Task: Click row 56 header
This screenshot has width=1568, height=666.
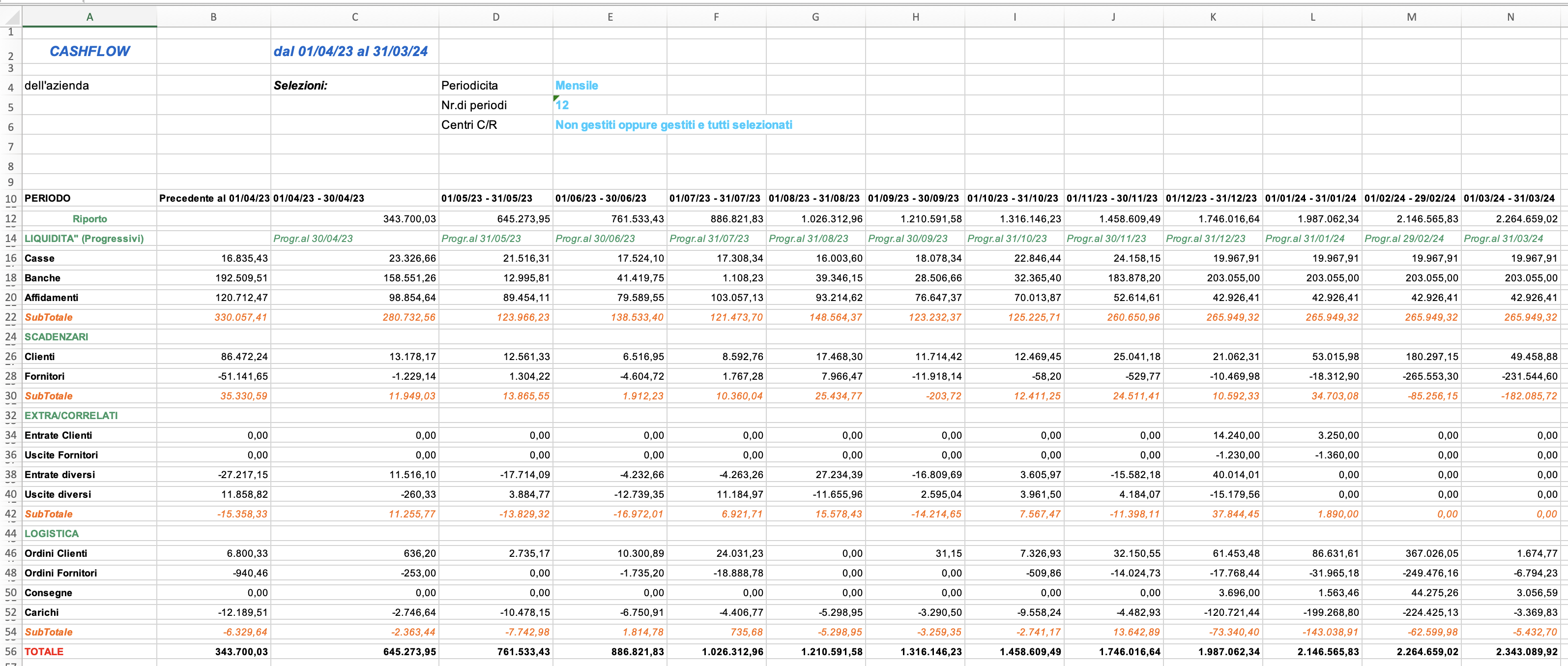Action: [11, 651]
